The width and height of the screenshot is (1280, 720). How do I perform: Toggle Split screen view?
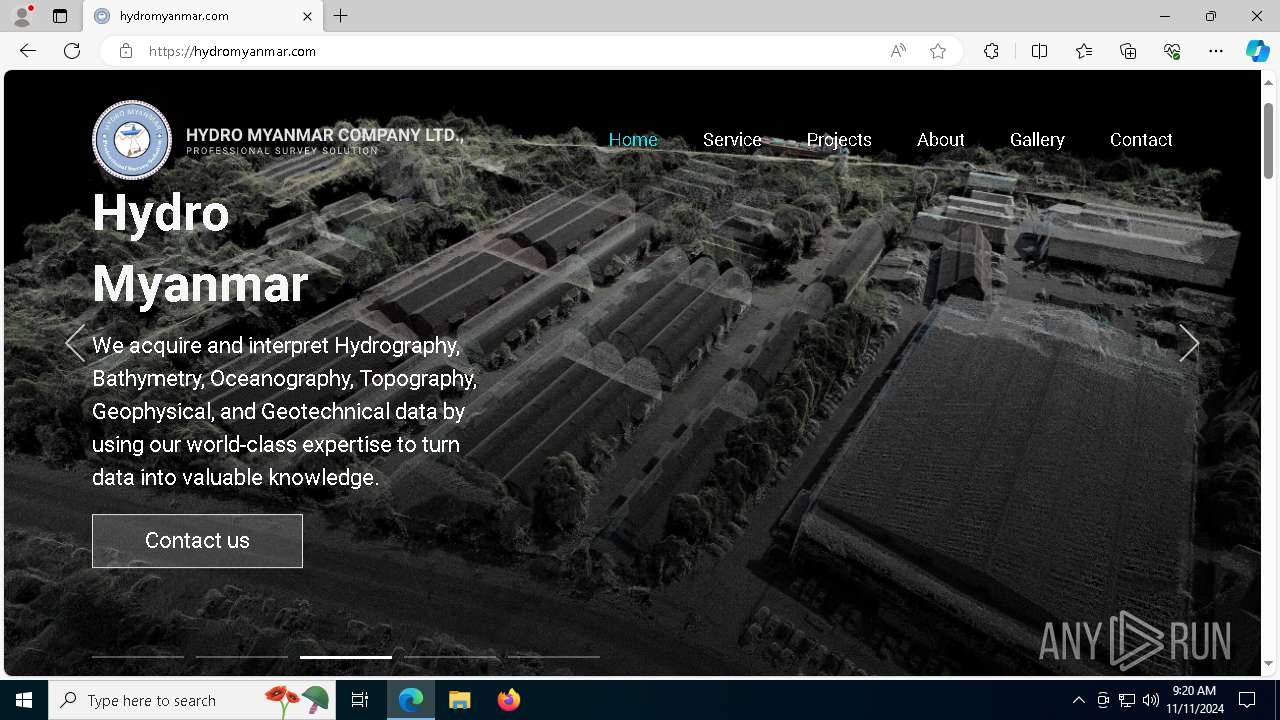tap(1040, 51)
